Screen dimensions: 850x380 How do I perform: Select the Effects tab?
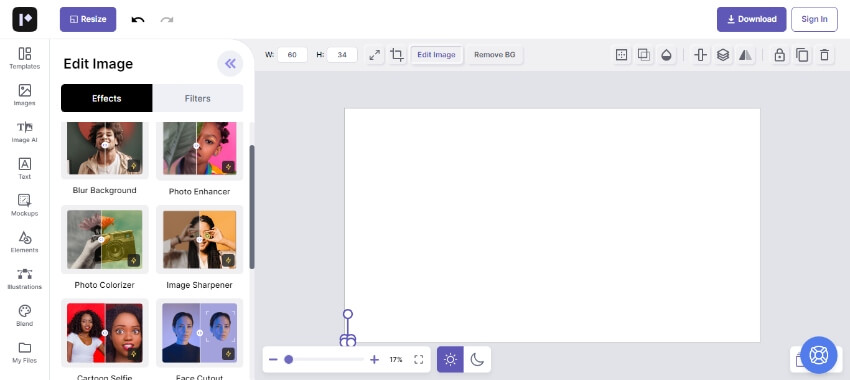(107, 98)
